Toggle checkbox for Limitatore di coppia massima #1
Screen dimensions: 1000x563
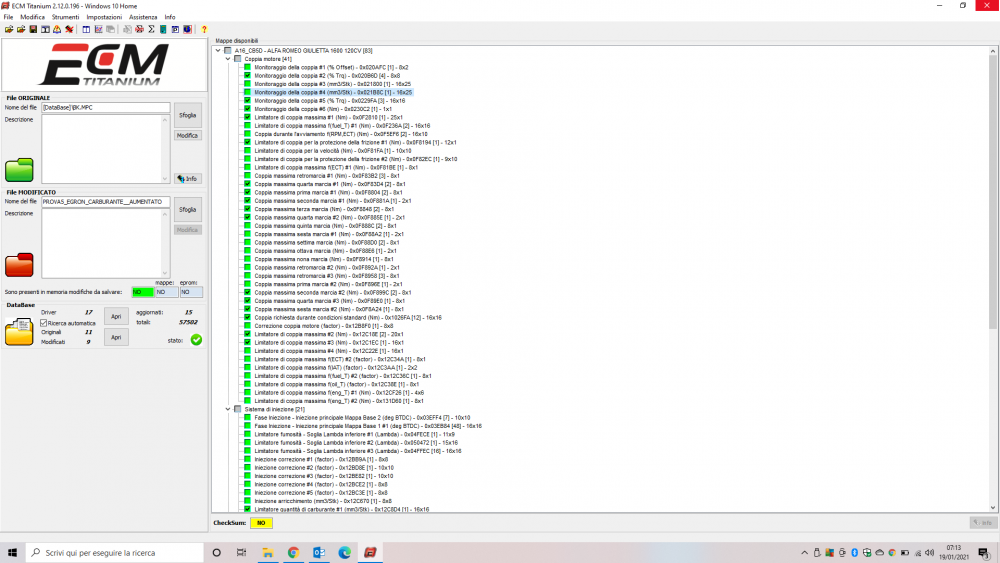pos(247,117)
